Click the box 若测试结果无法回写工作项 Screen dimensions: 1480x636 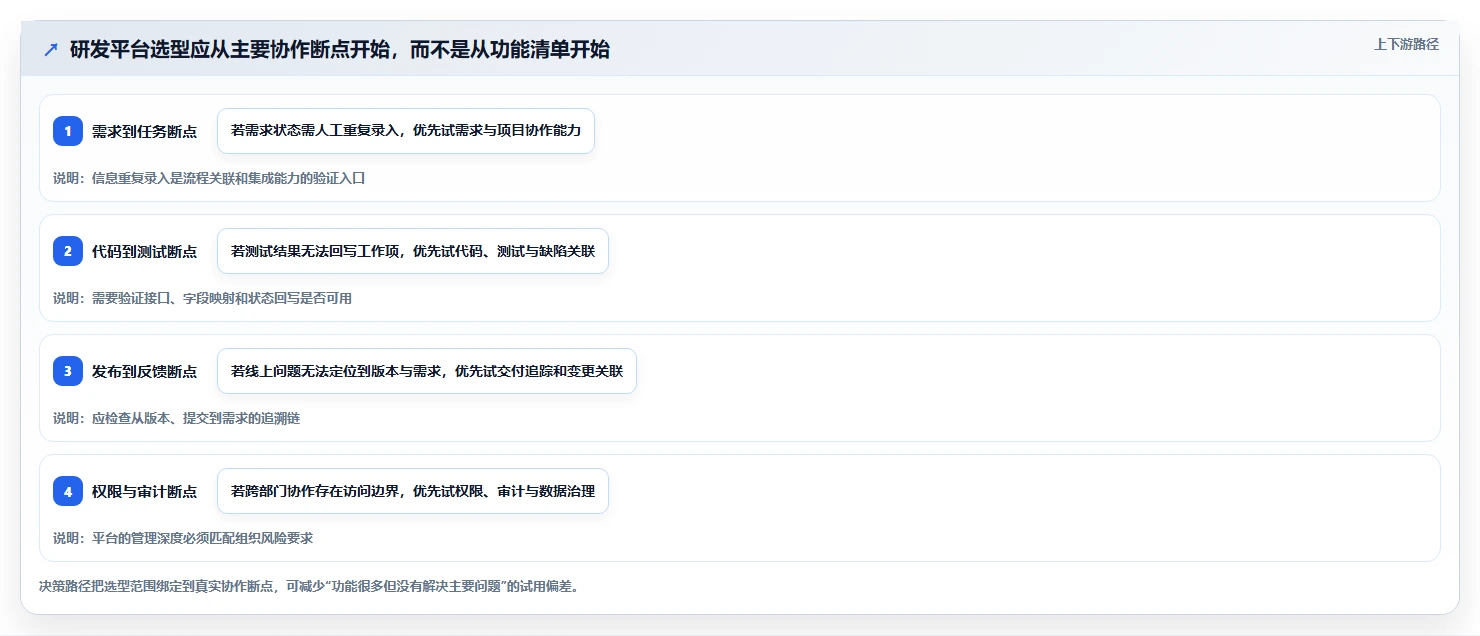413,251
